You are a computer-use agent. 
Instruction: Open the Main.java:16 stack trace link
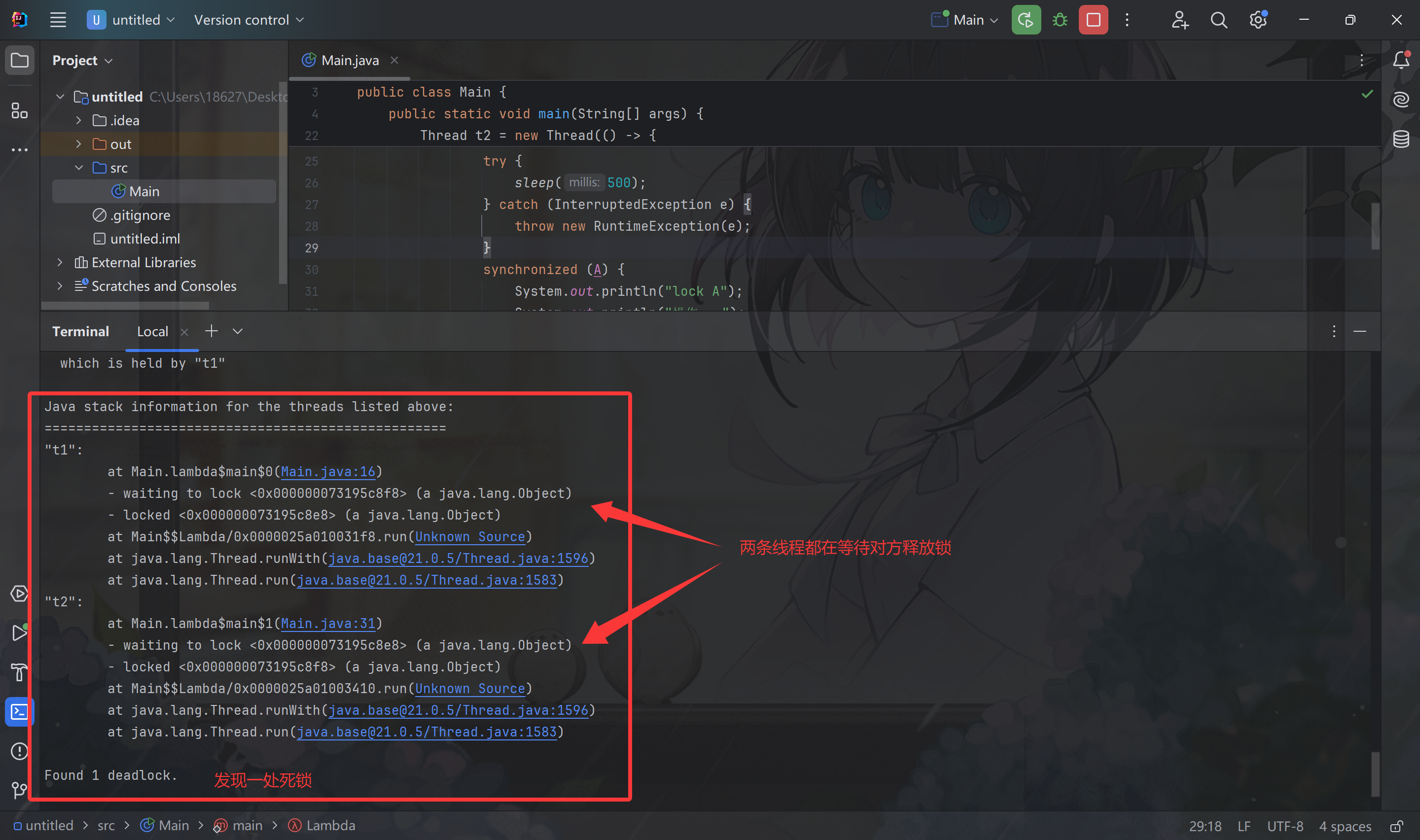tap(328, 471)
